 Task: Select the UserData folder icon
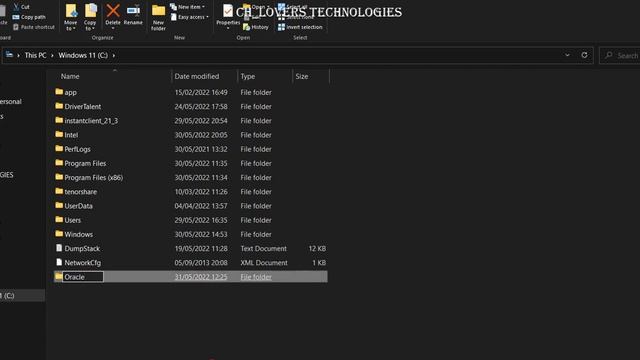coord(59,205)
